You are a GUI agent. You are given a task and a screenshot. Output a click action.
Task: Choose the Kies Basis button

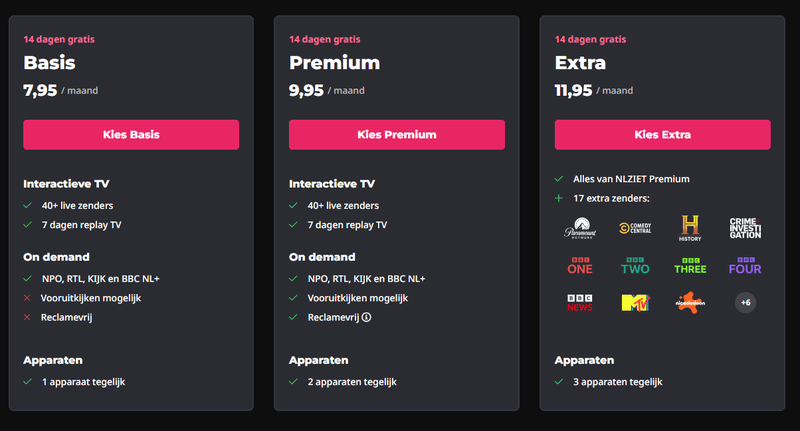point(131,134)
